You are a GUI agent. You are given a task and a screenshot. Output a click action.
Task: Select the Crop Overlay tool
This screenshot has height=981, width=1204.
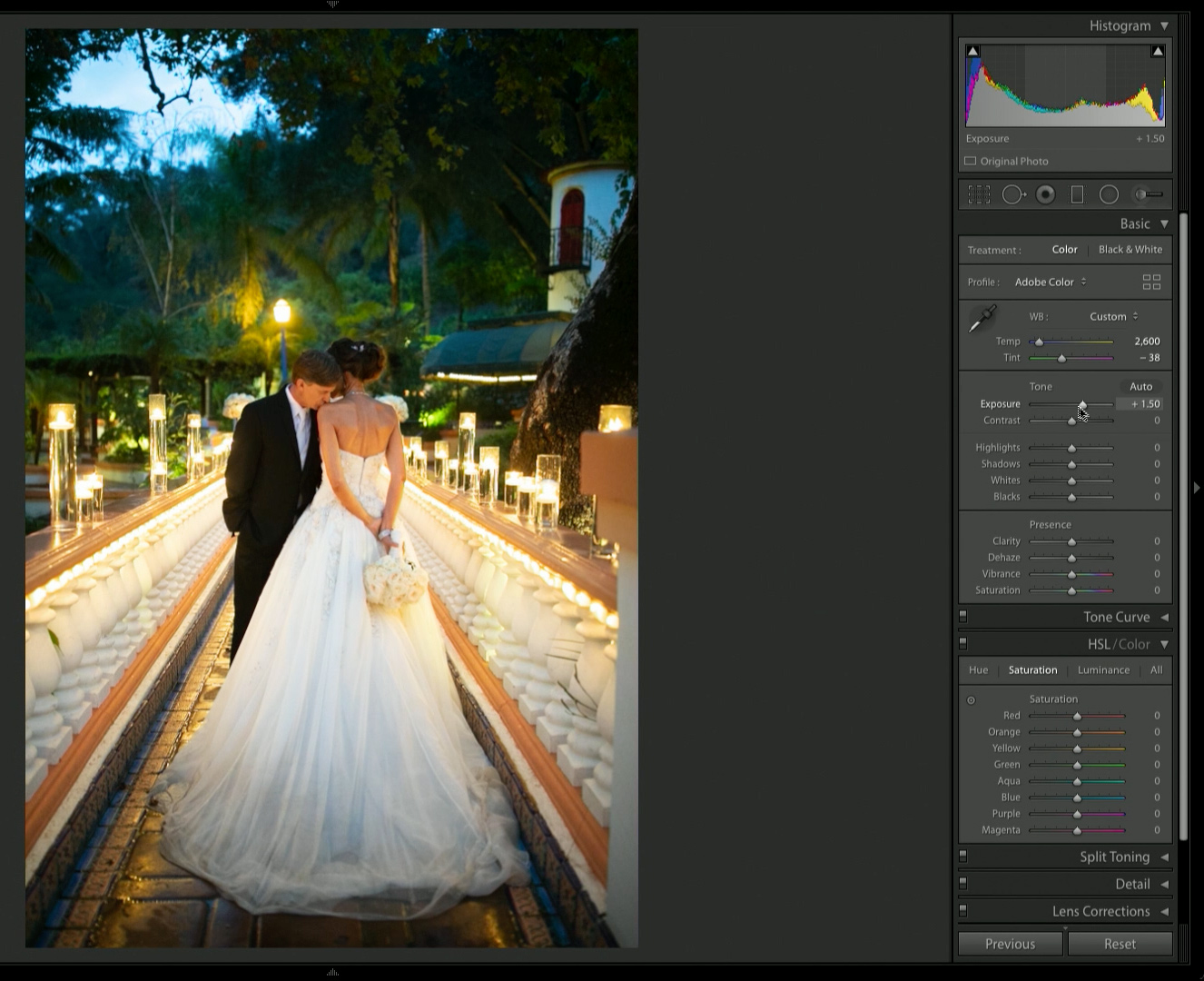(x=979, y=193)
